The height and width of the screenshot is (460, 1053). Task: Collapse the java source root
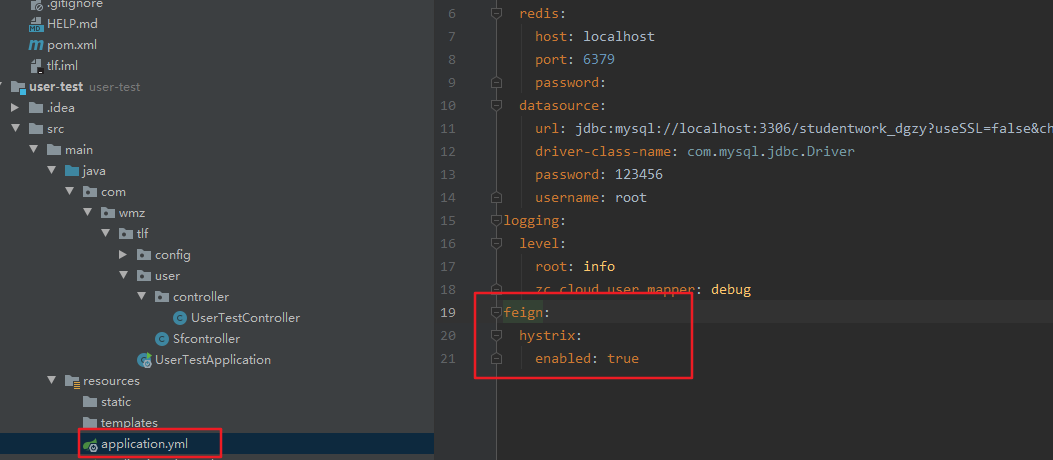point(51,171)
